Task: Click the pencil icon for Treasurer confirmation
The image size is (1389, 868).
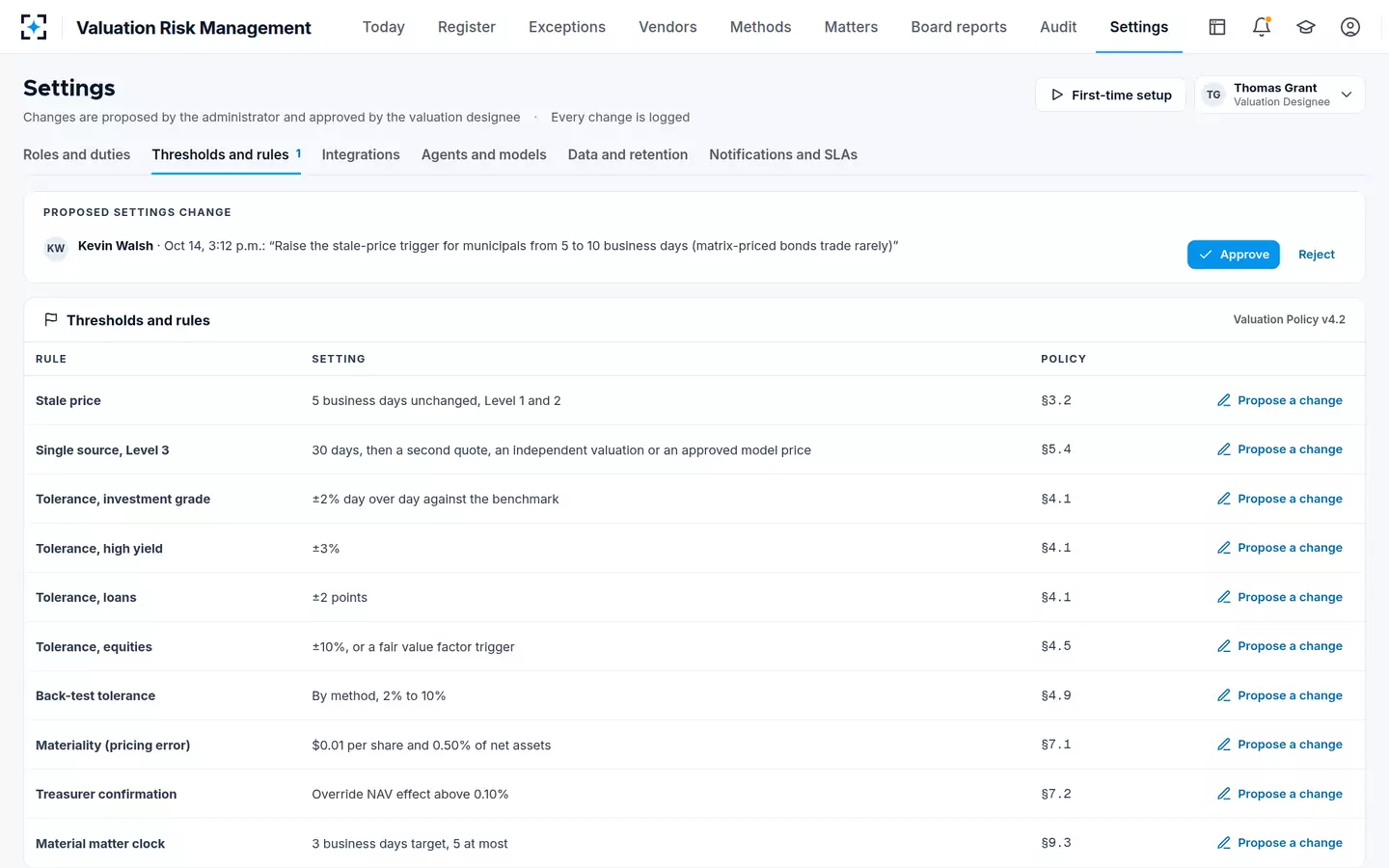Action: coord(1224,794)
